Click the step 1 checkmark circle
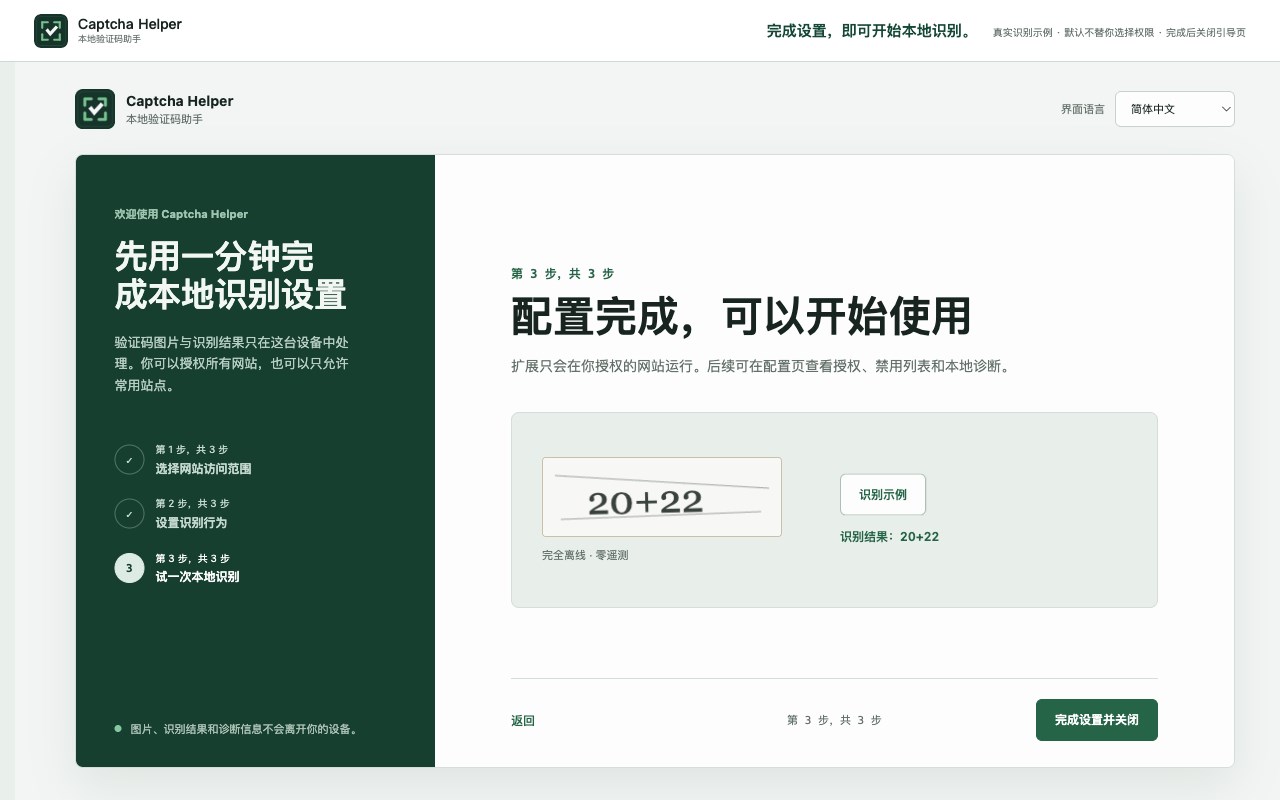1280x800 pixels. click(129, 459)
